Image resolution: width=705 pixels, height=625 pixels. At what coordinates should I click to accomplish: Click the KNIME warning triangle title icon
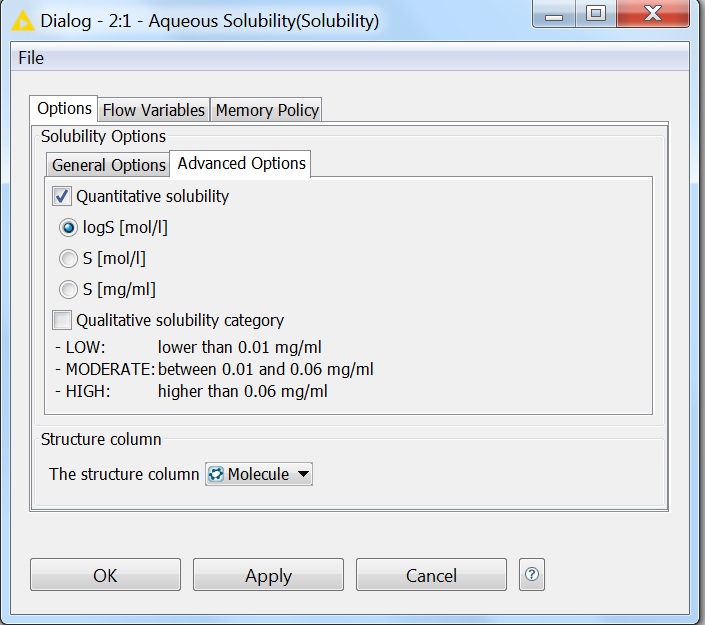[x=19, y=20]
